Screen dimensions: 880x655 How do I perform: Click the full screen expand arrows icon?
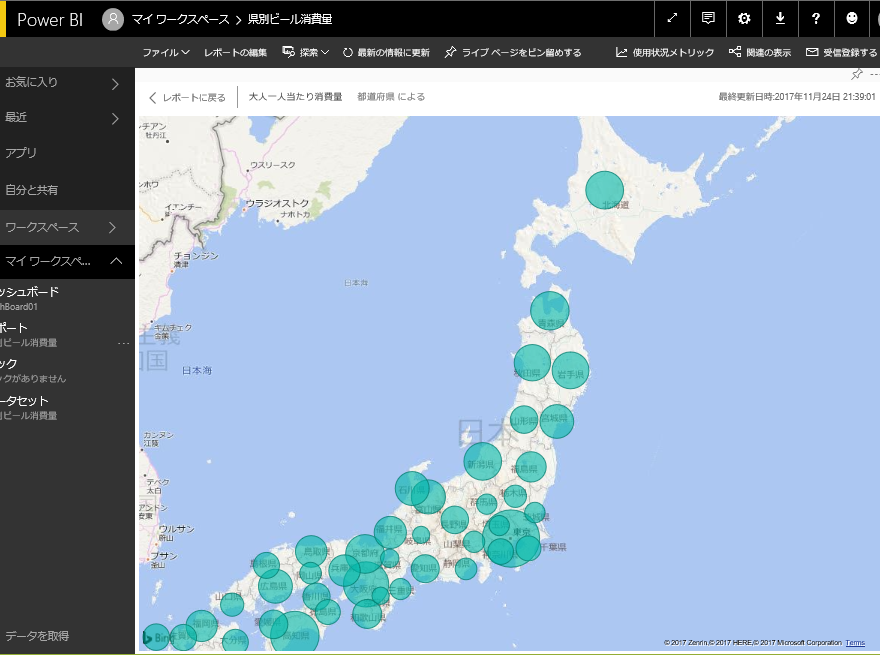(x=672, y=18)
